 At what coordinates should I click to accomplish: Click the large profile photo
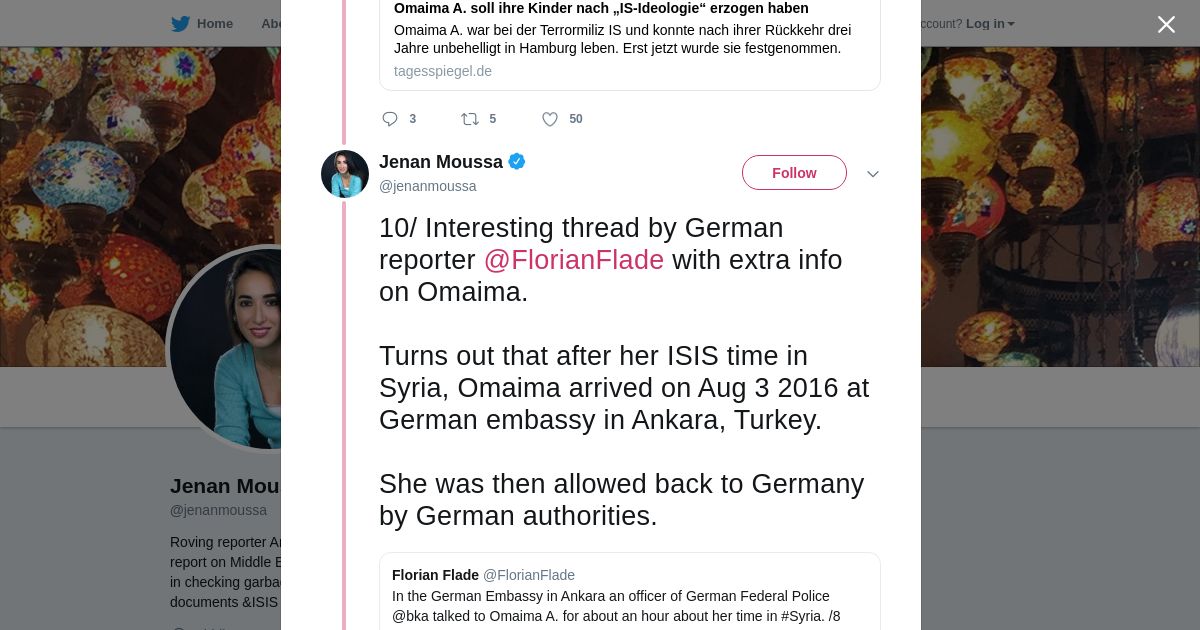click(225, 350)
